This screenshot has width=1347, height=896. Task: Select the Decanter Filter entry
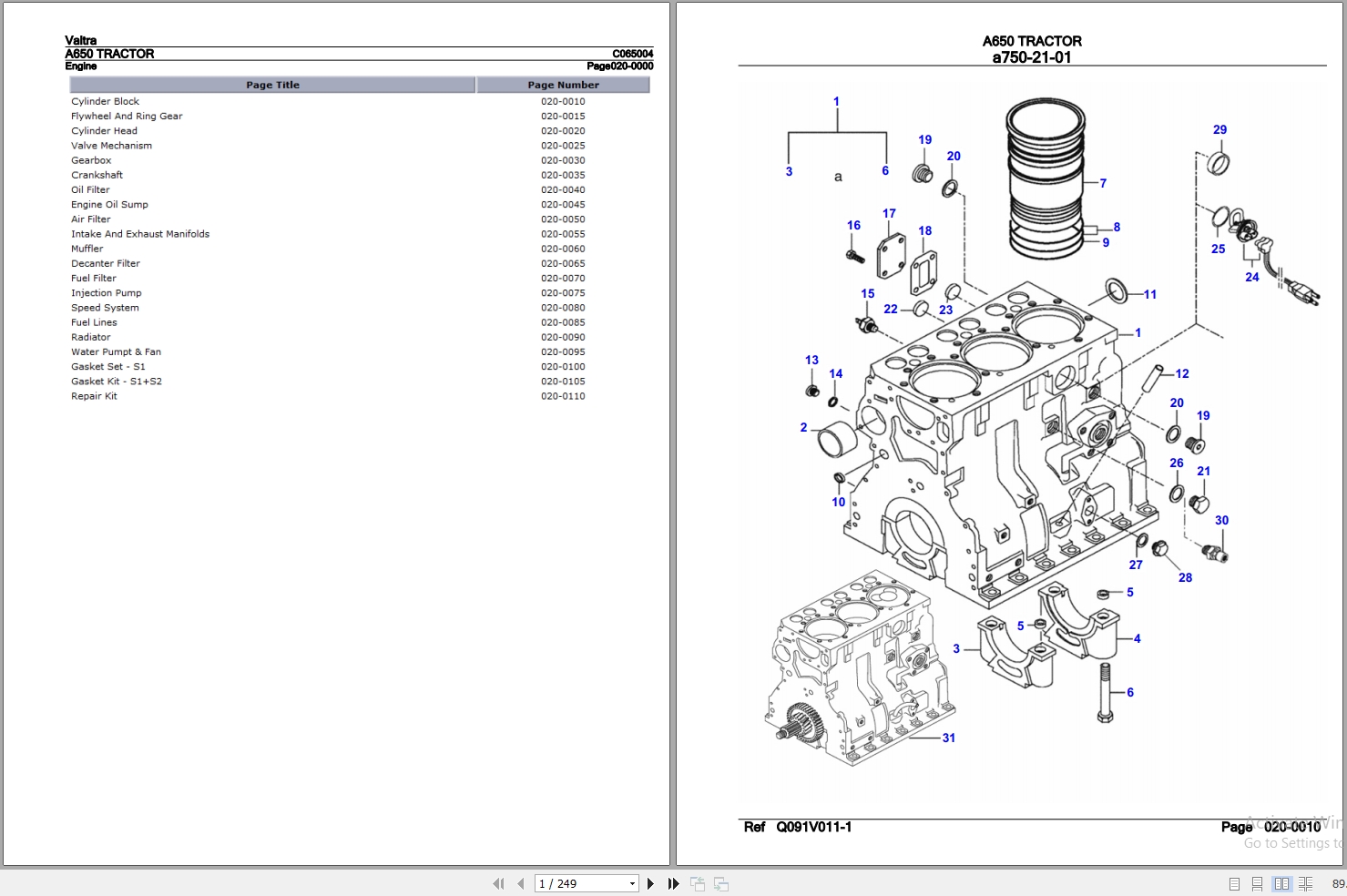106,263
